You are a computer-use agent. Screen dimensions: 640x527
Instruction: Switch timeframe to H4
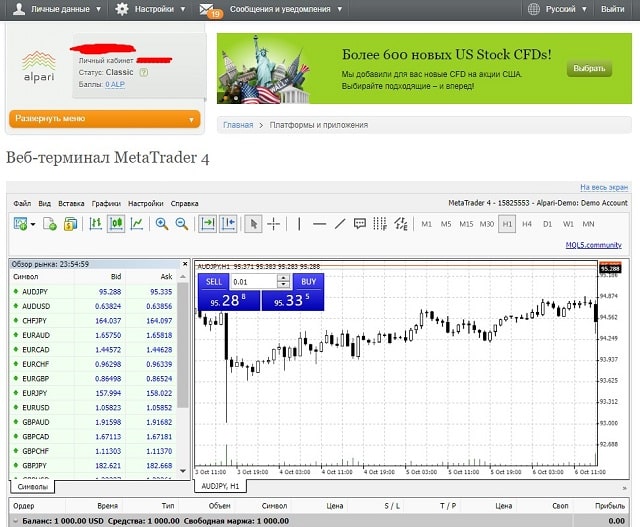[527, 224]
